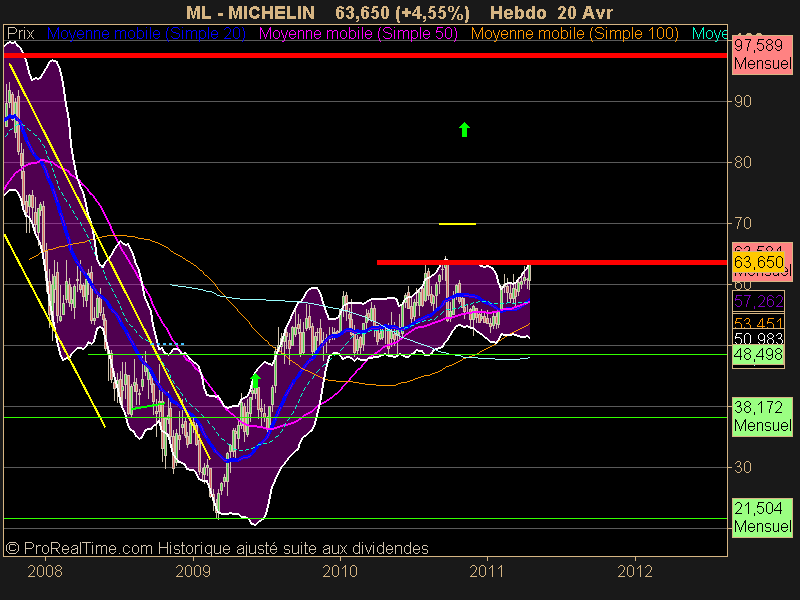
Task: Select the 38,172 Mensuel green label
Action: pyautogui.click(x=762, y=416)
